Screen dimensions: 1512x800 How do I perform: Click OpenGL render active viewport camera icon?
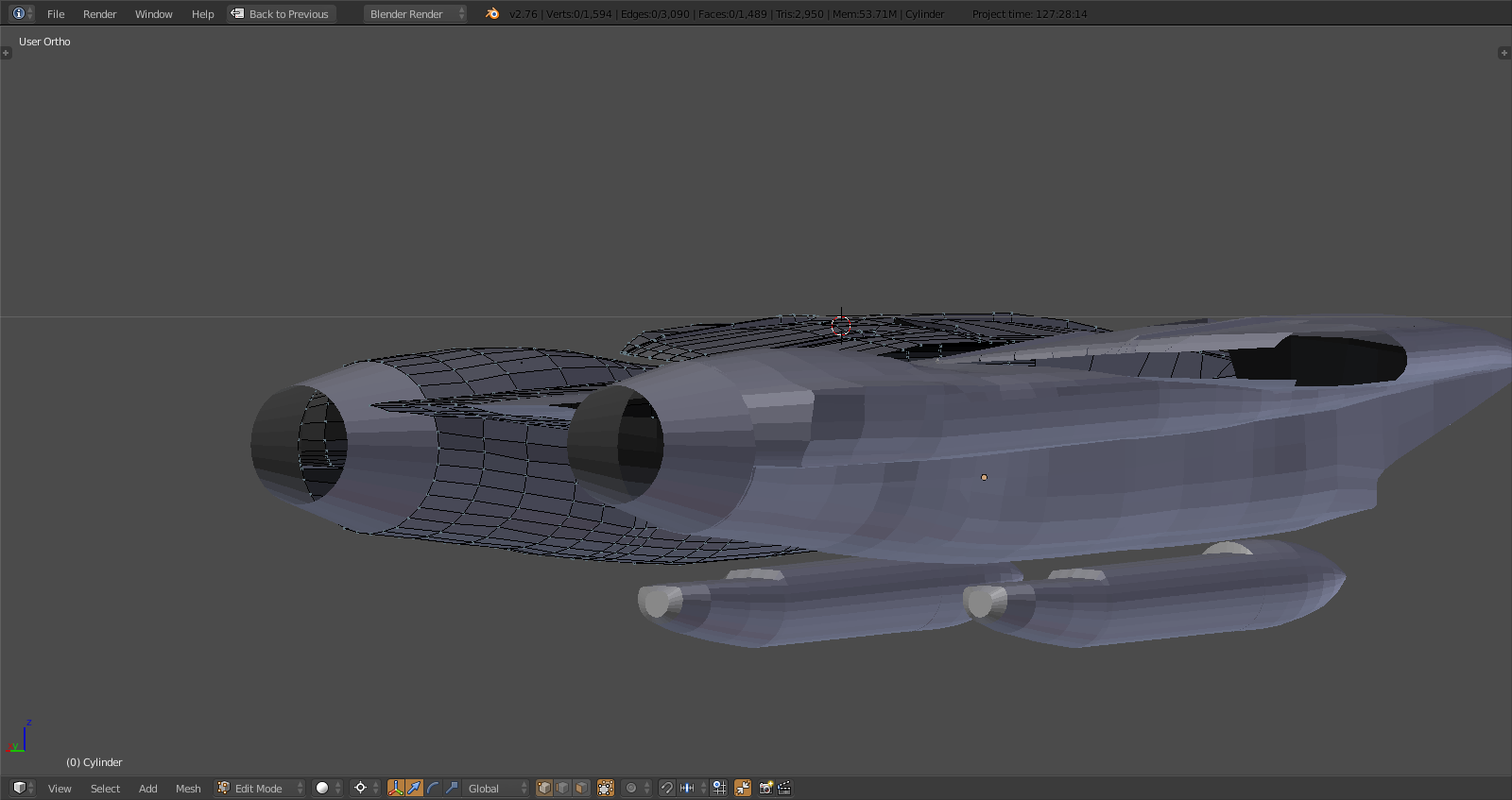click(x=765, y=788)
